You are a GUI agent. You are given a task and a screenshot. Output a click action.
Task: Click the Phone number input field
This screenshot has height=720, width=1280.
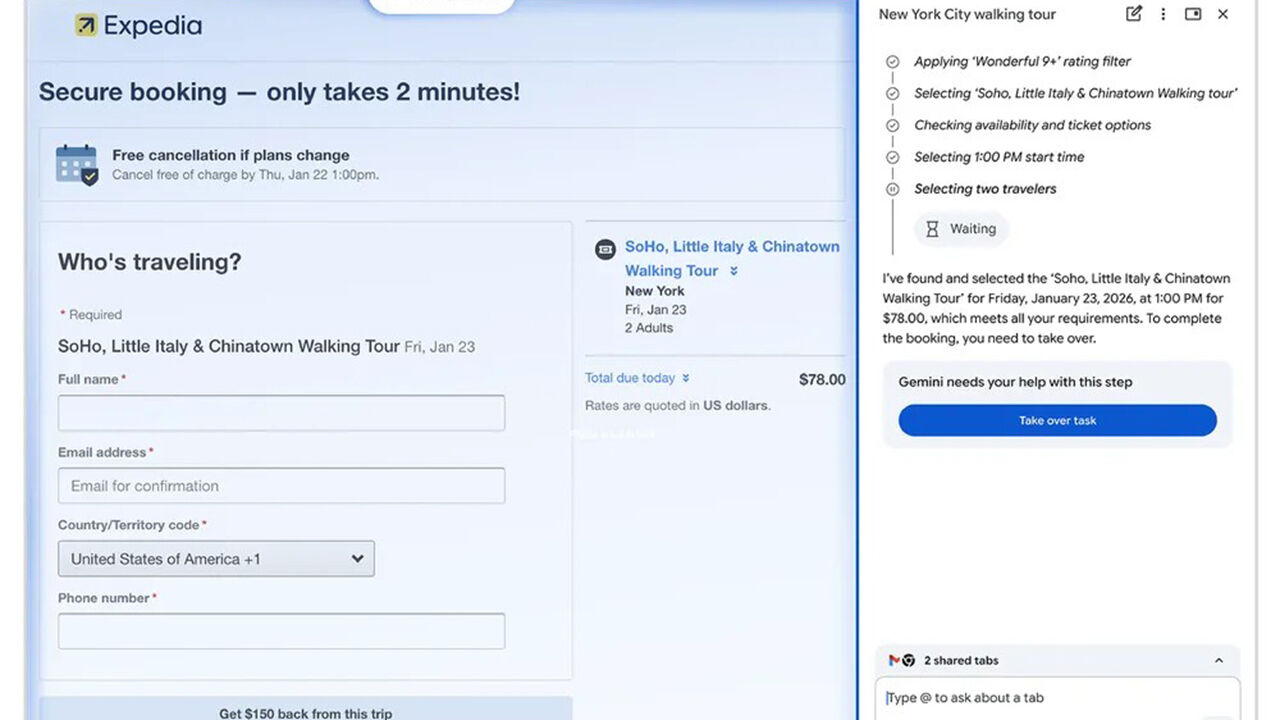coord(281,631)
